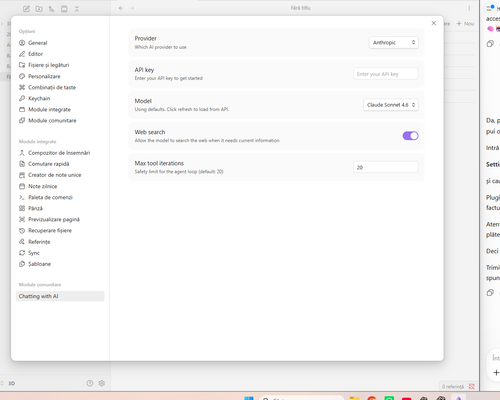Screen dimensions: 500x400
Task: Click the Personalizare palette icon
Action: [22, 76]
